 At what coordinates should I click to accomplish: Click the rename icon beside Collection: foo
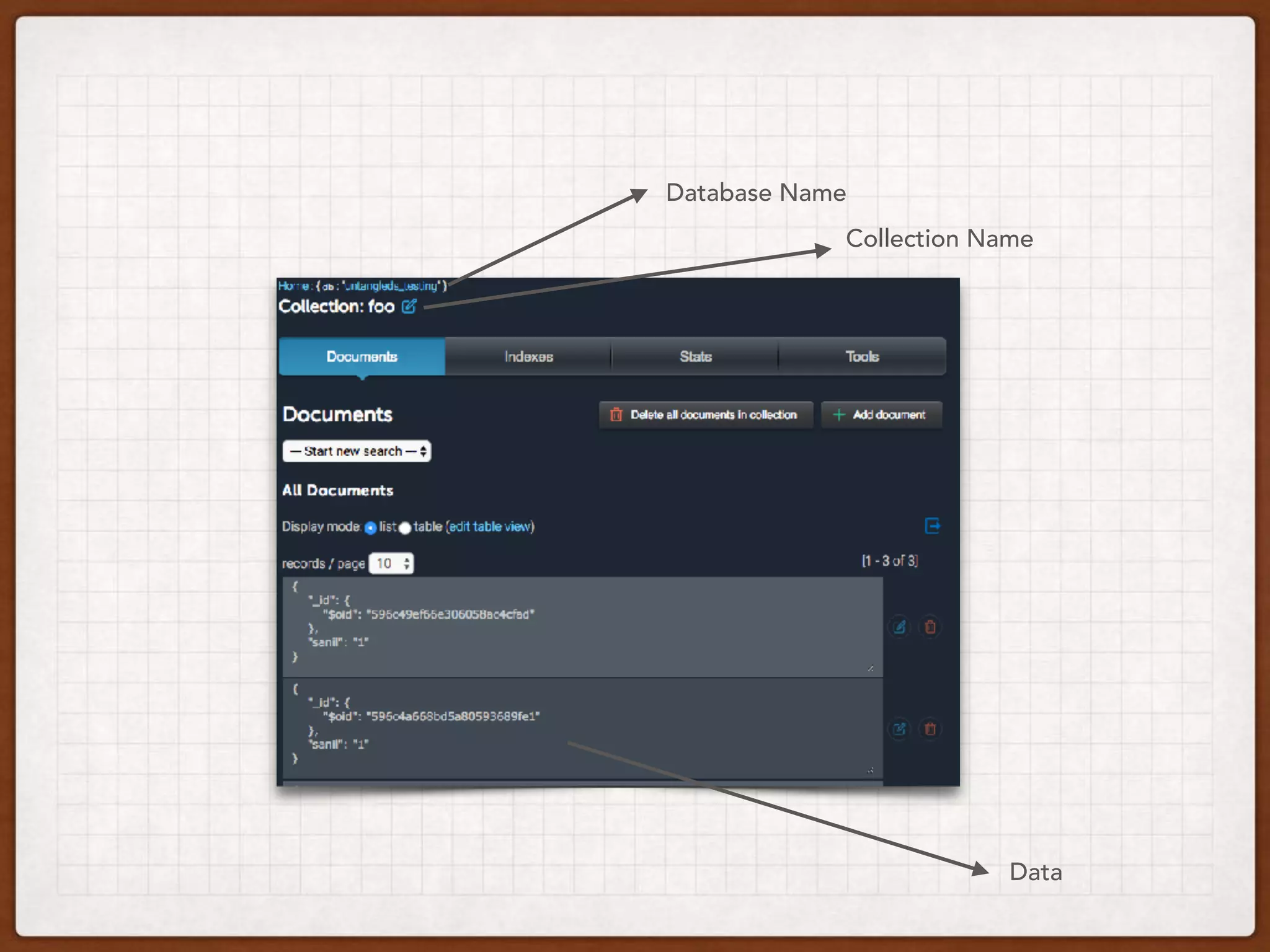click(409, 306)
